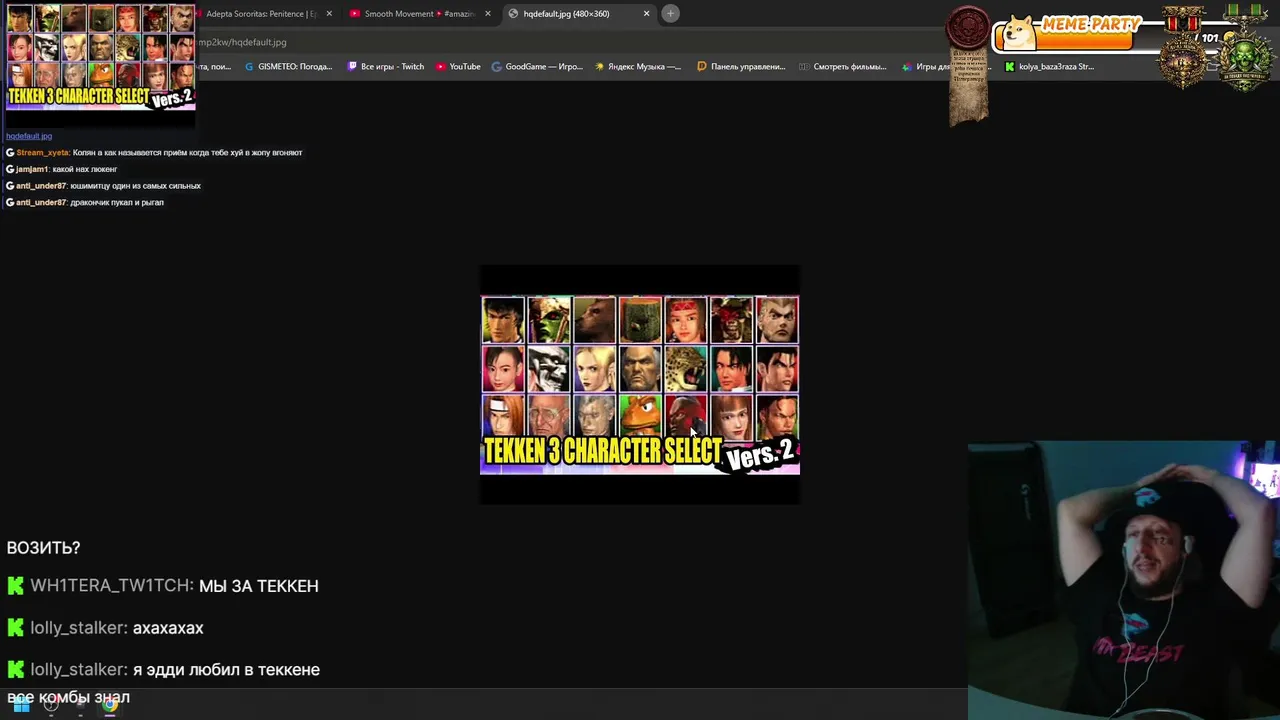Screen dimensions: 1280x720
Task: Click the ВОЗИТЬ? chat text
Action: (43, 548)
